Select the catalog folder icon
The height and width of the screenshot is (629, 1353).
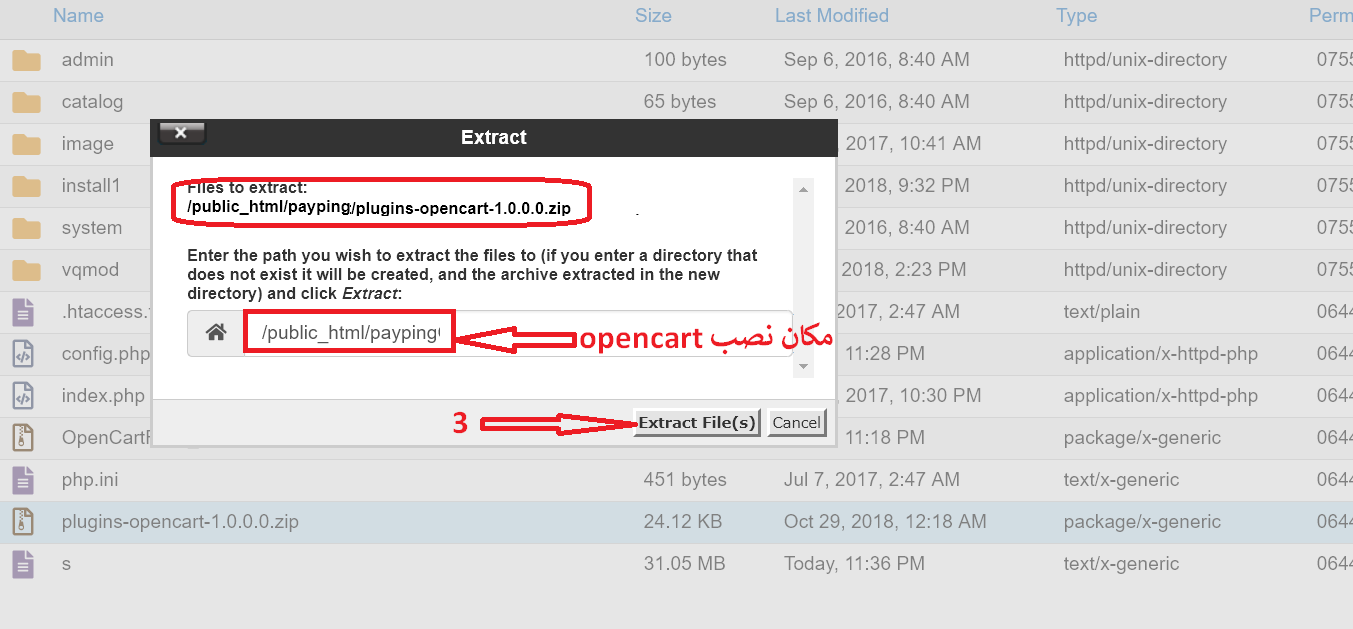pos(26,102)
